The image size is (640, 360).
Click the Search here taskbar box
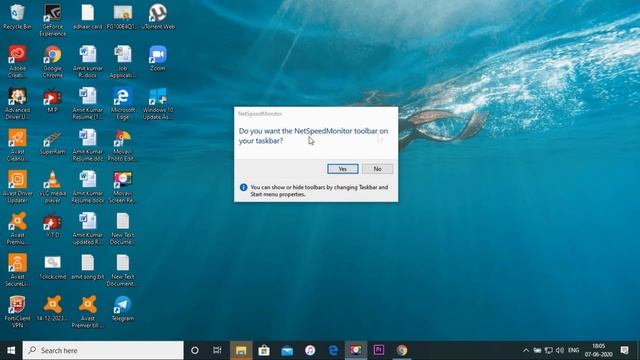103,350
